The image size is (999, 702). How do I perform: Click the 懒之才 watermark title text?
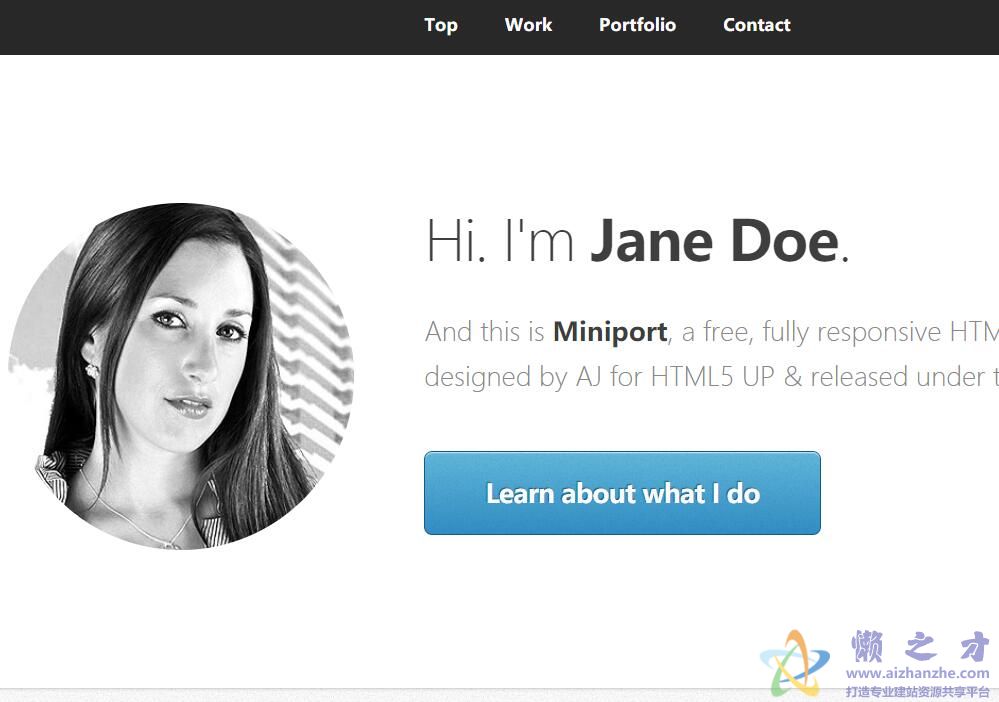point(920,647)
